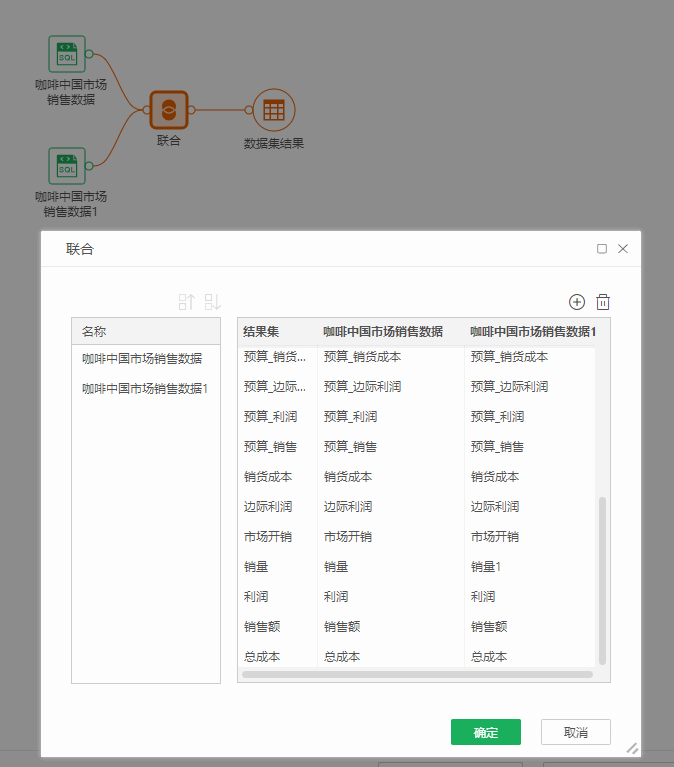Image resolution: width=674 pixels, height=767 pixels.
Task: Select 咖啡中国市场销售数据 in the name list
Action: (142, 358)
